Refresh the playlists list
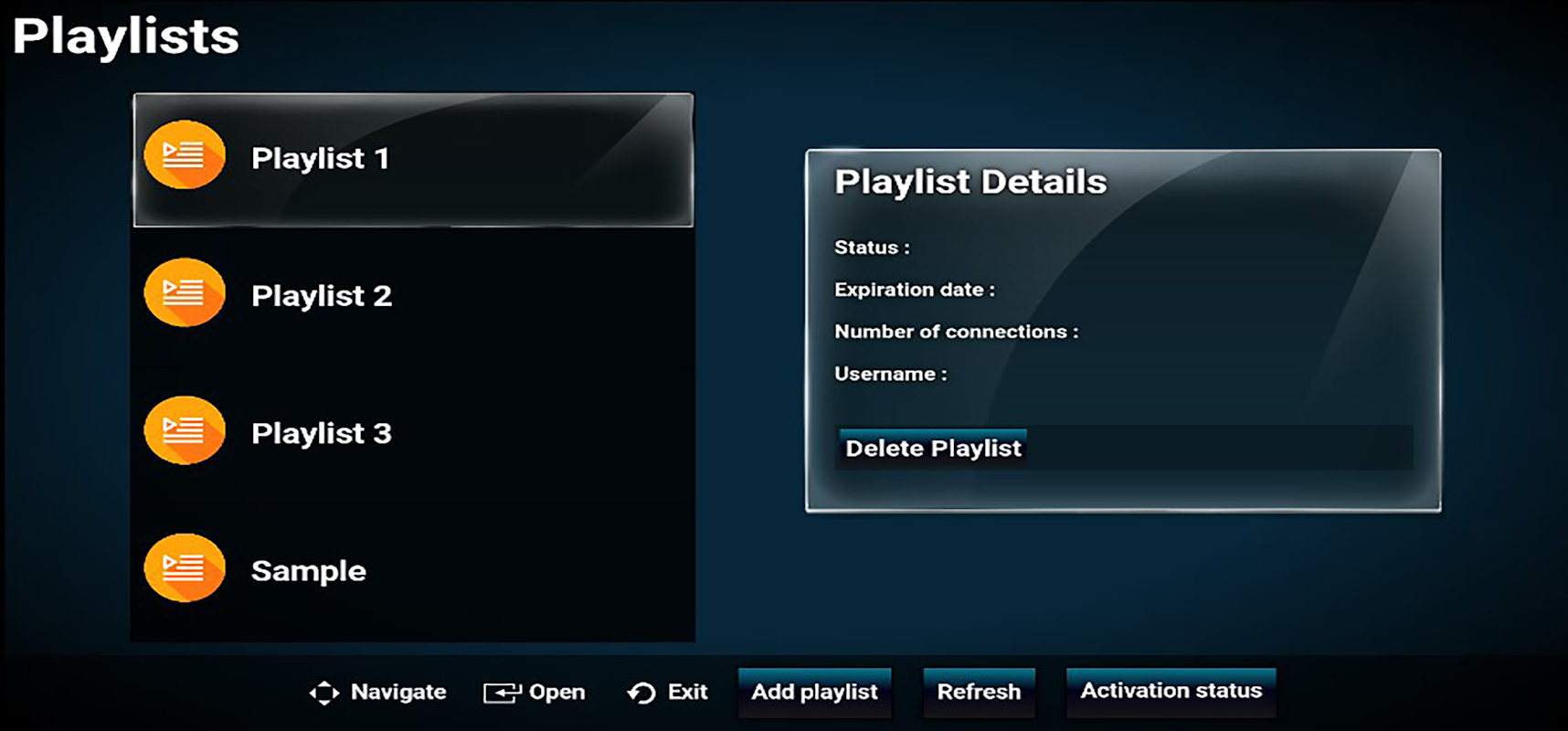The height and width of the screenshot is (731, 1568). point(979,692)
